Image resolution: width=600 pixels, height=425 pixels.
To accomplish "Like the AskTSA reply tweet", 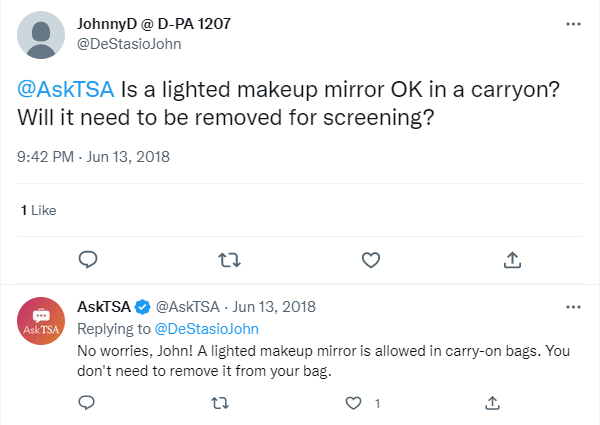I will coord(353,403).
